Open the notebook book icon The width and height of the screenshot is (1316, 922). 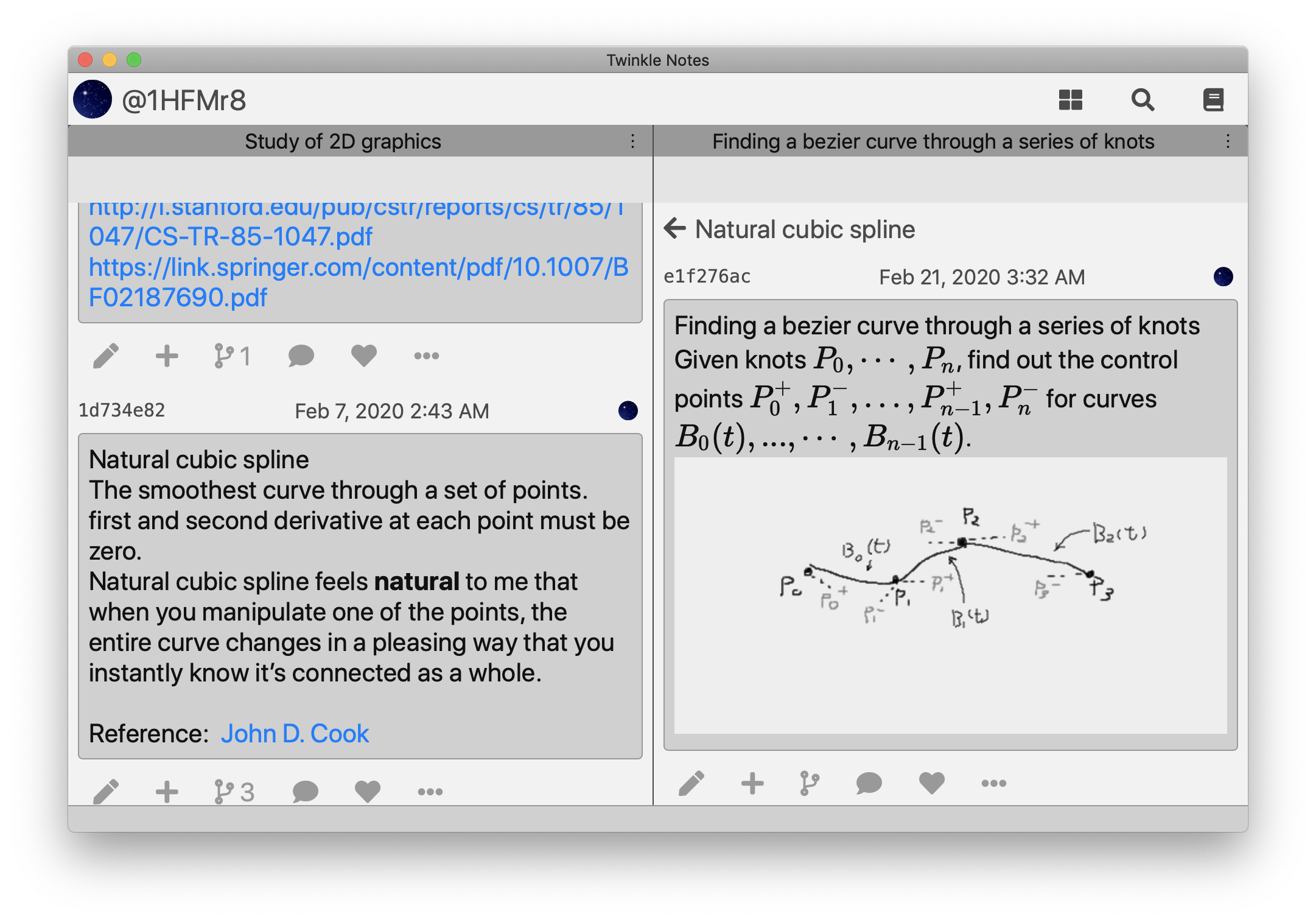[1213, 100]
